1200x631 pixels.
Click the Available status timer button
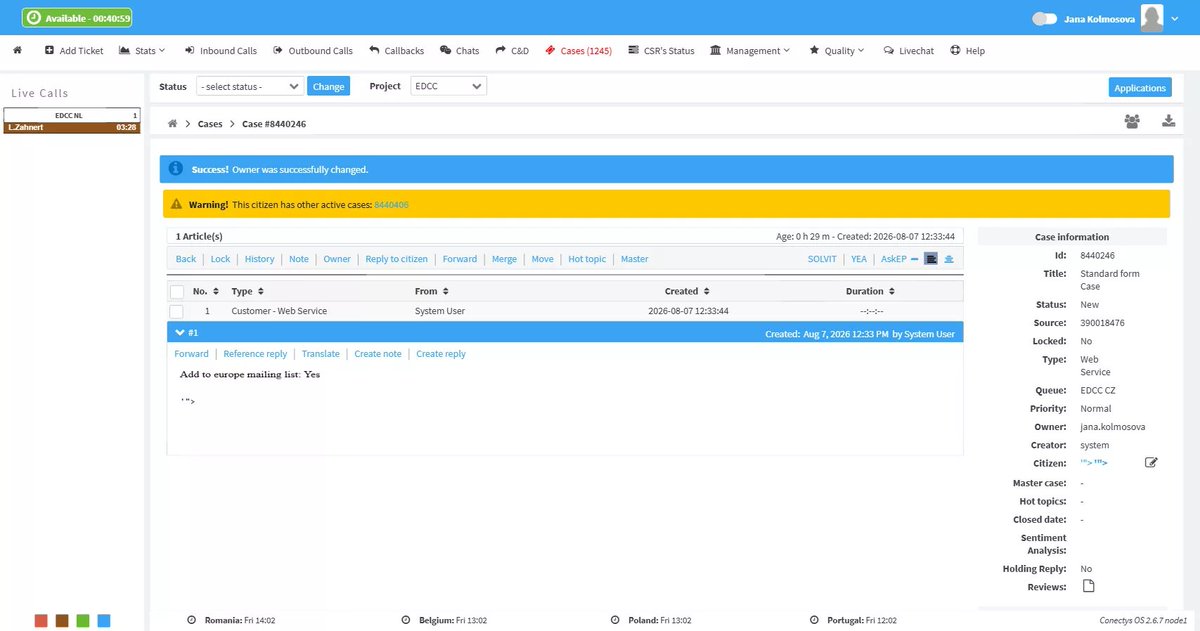pos(77,18)
